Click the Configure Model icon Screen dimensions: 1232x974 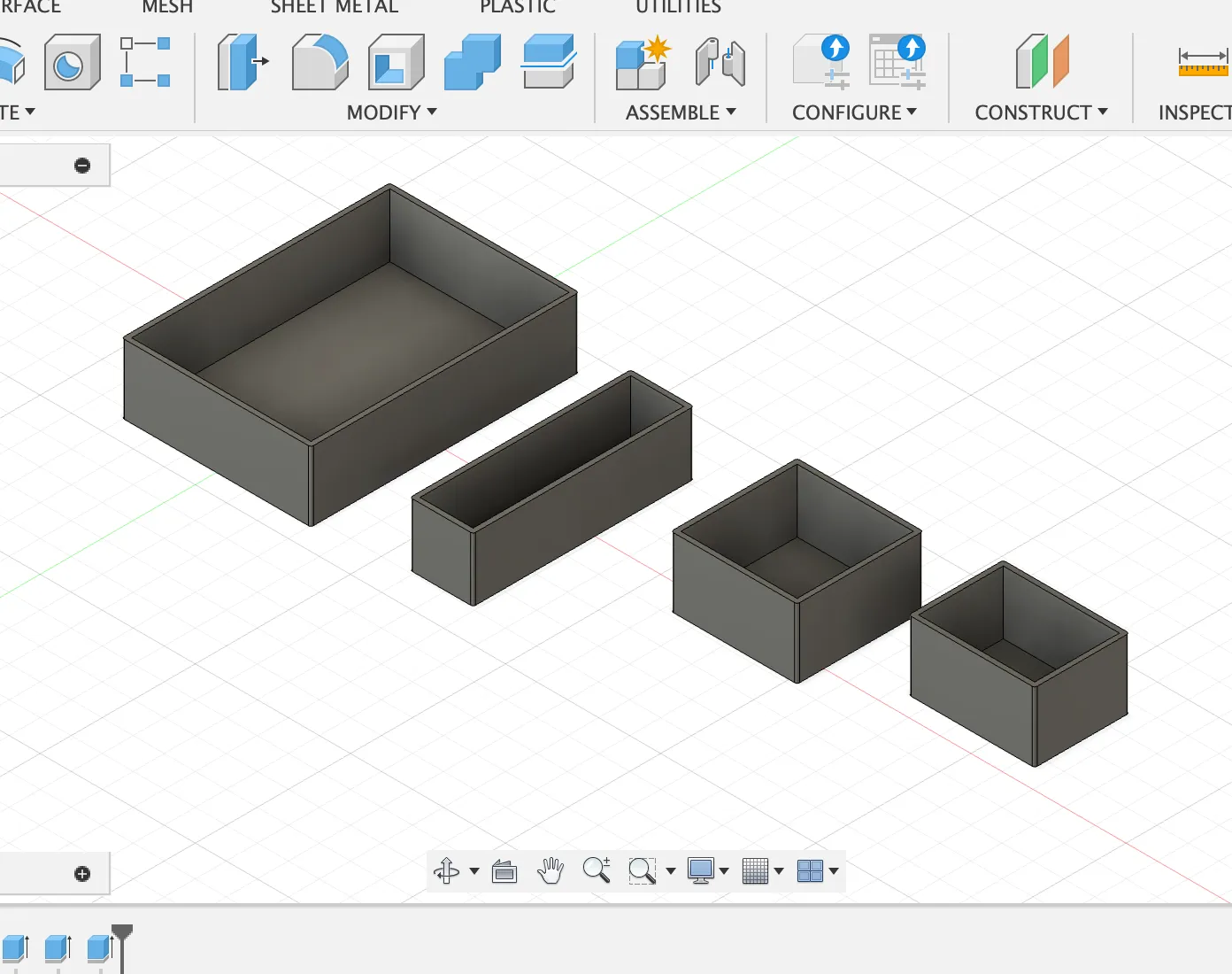click(x=822, y=62)
